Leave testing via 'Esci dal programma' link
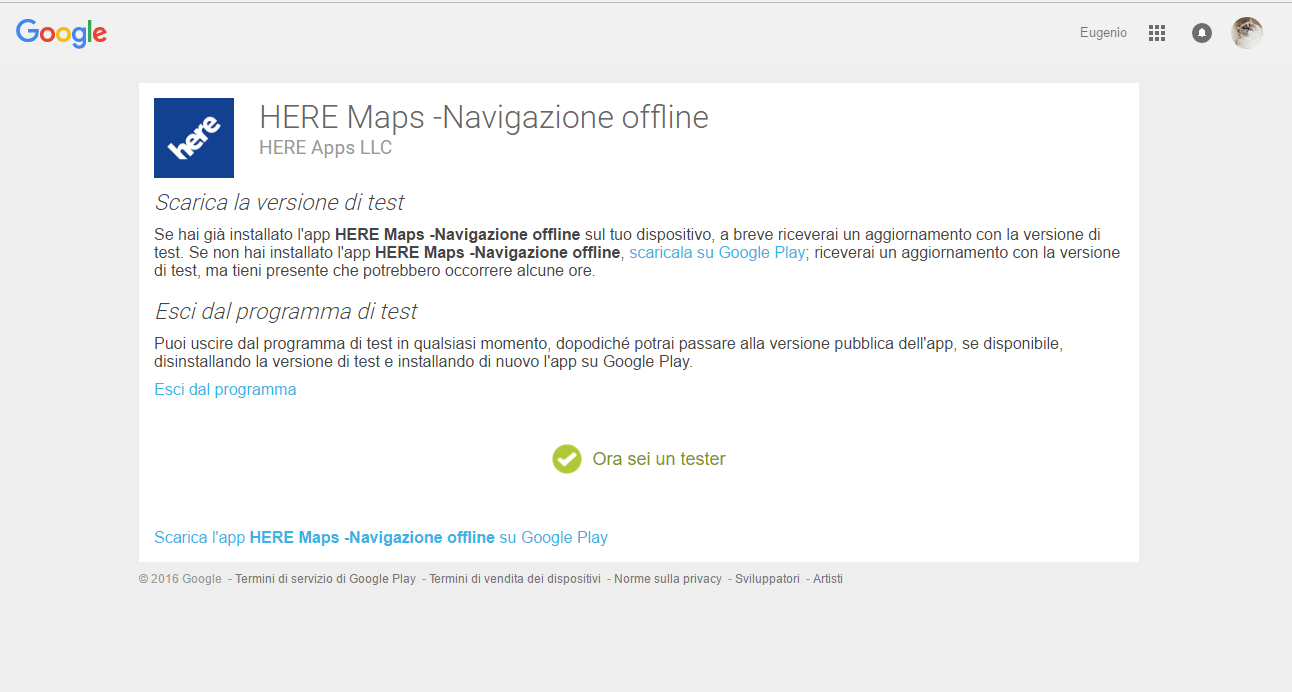 [x=225, y=389]
